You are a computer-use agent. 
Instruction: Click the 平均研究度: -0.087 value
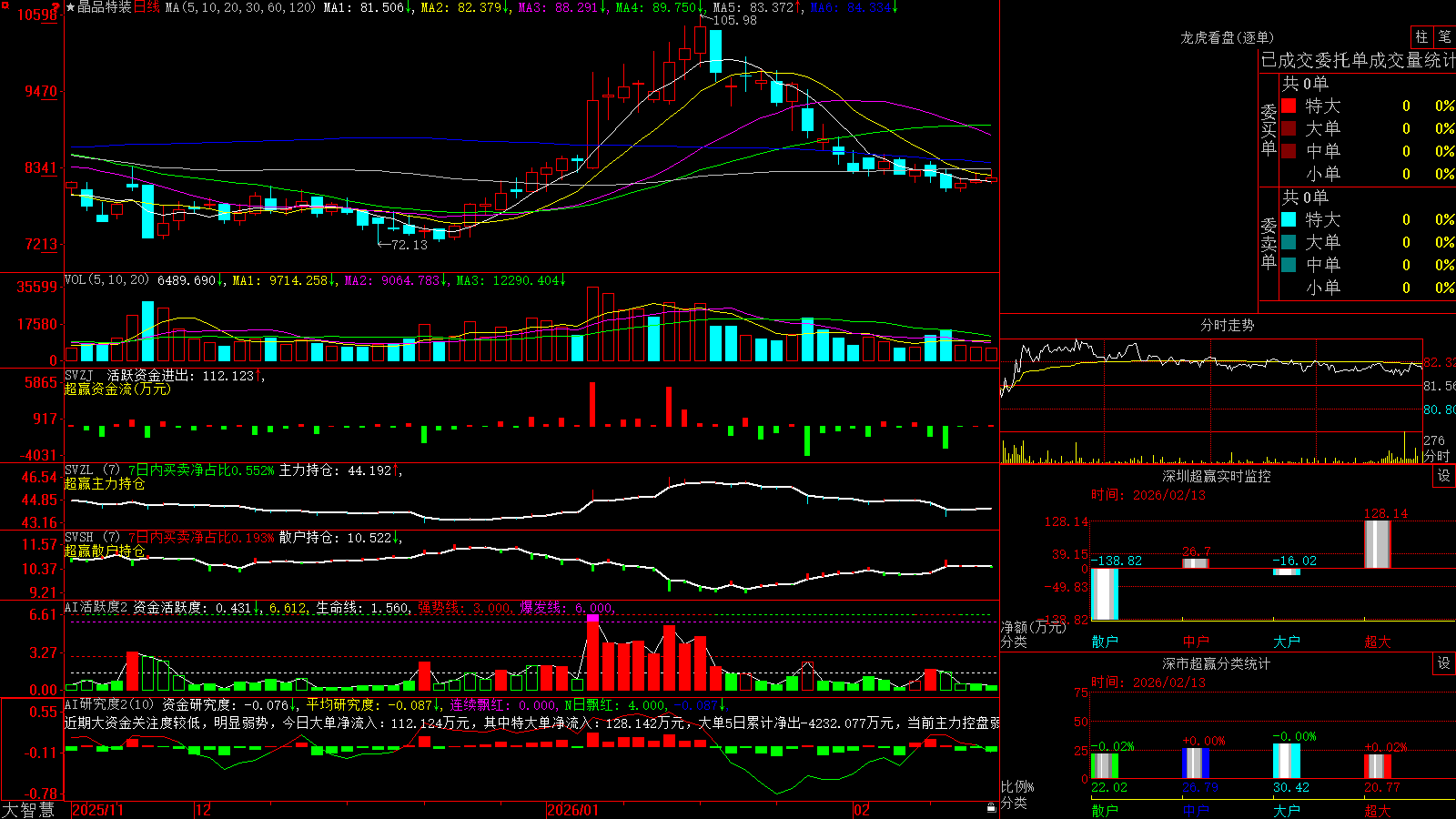click(373, 704)
